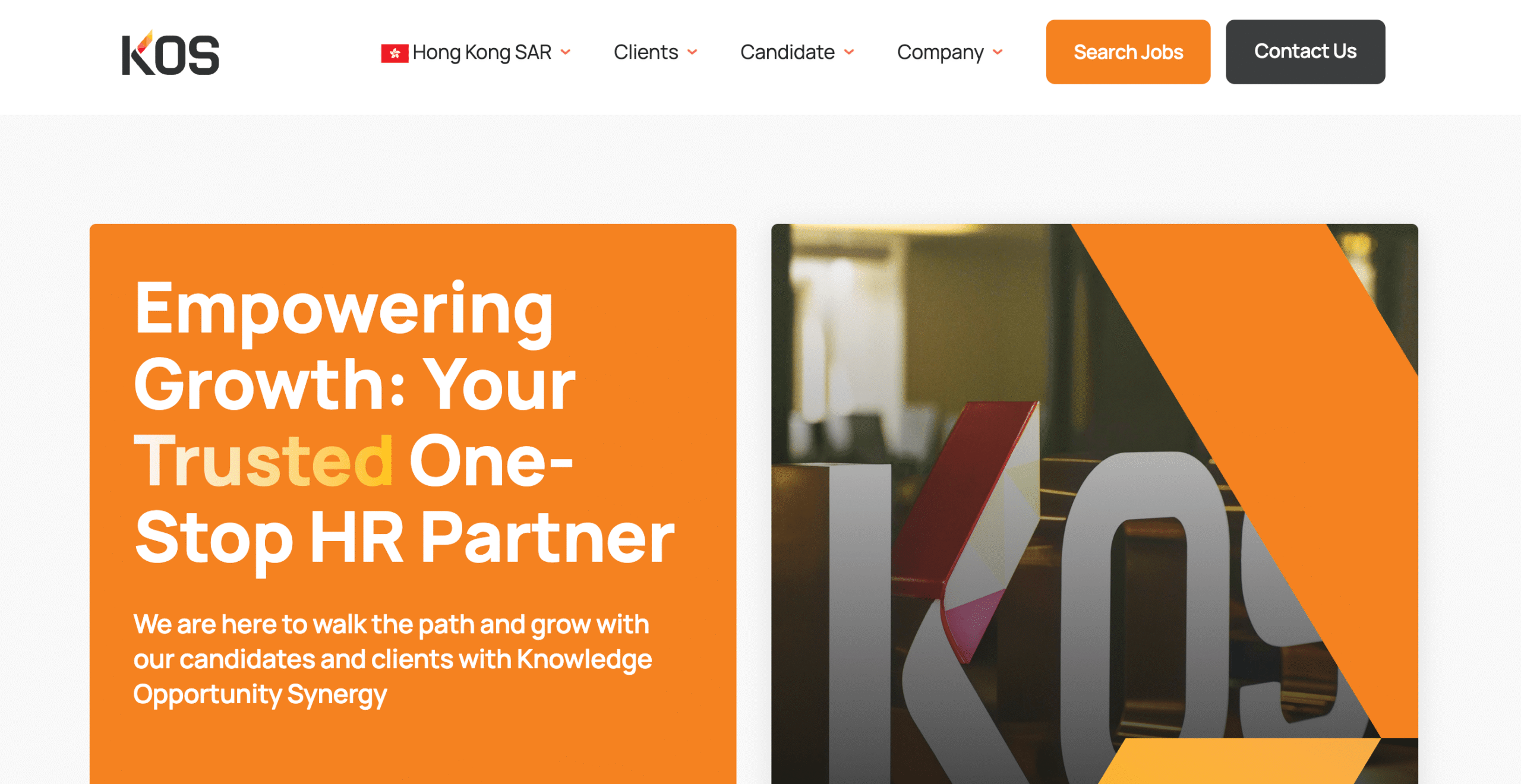Image resolution: width=1521 pixels, height=784 pixels.
Task: Expand the Candidate dropdown chevron
Action: [849, 52]
